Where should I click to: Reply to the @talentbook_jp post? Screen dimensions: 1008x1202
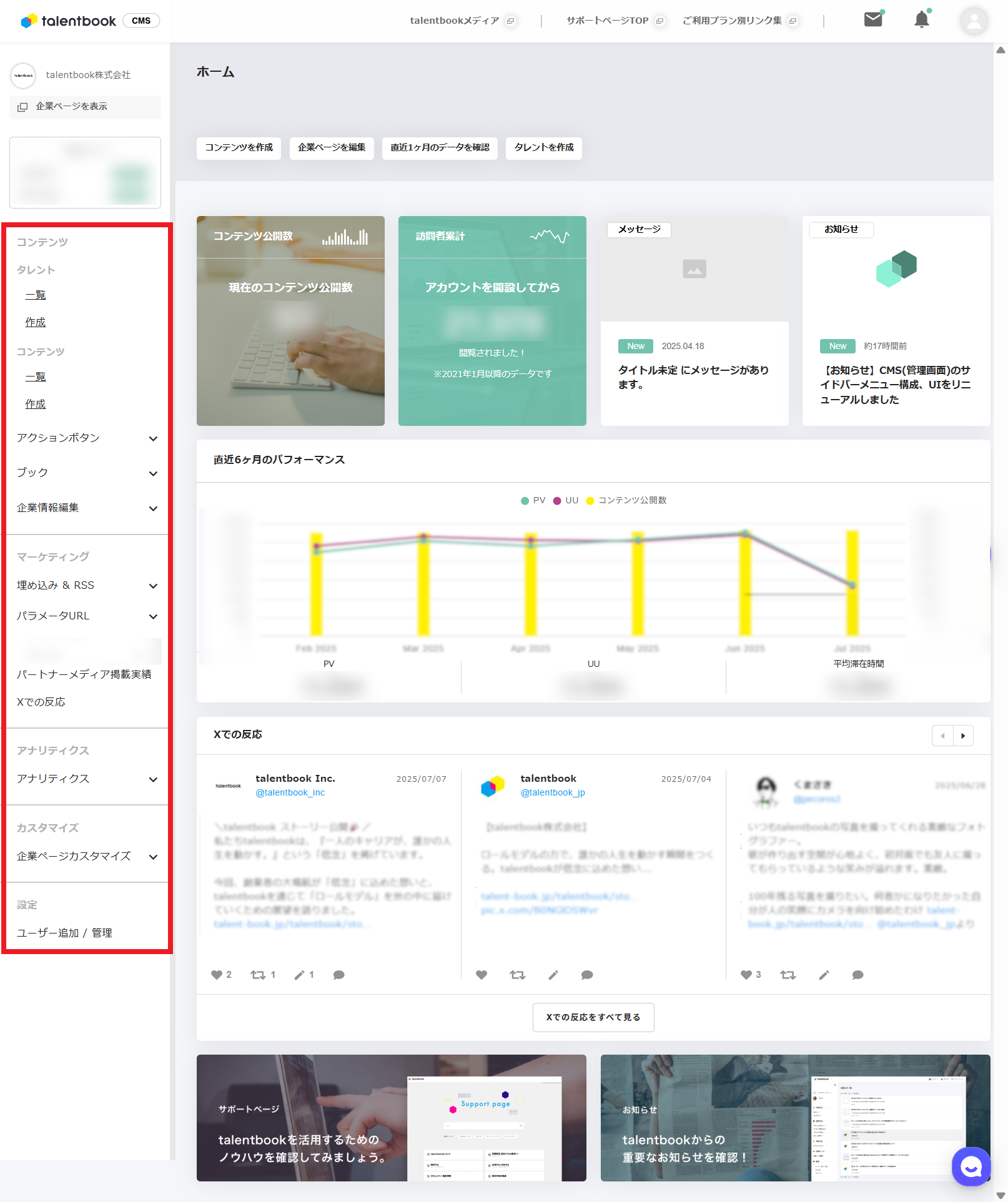coord(587,975)
